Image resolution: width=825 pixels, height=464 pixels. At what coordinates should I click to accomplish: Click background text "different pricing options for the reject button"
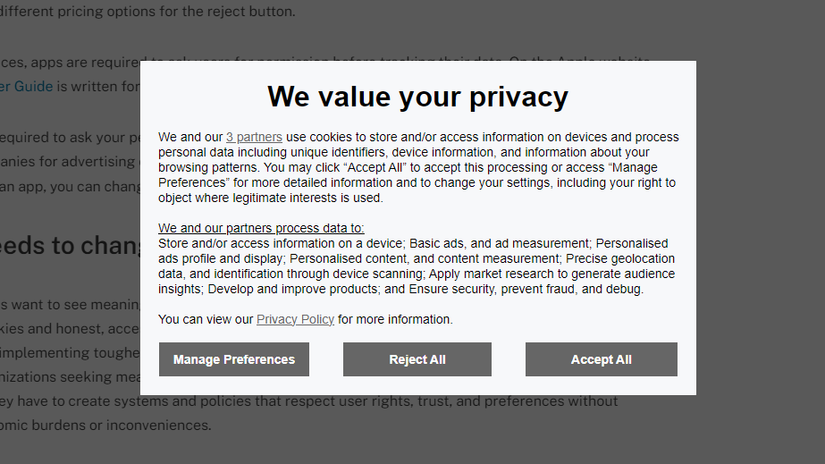pos(150,12)
